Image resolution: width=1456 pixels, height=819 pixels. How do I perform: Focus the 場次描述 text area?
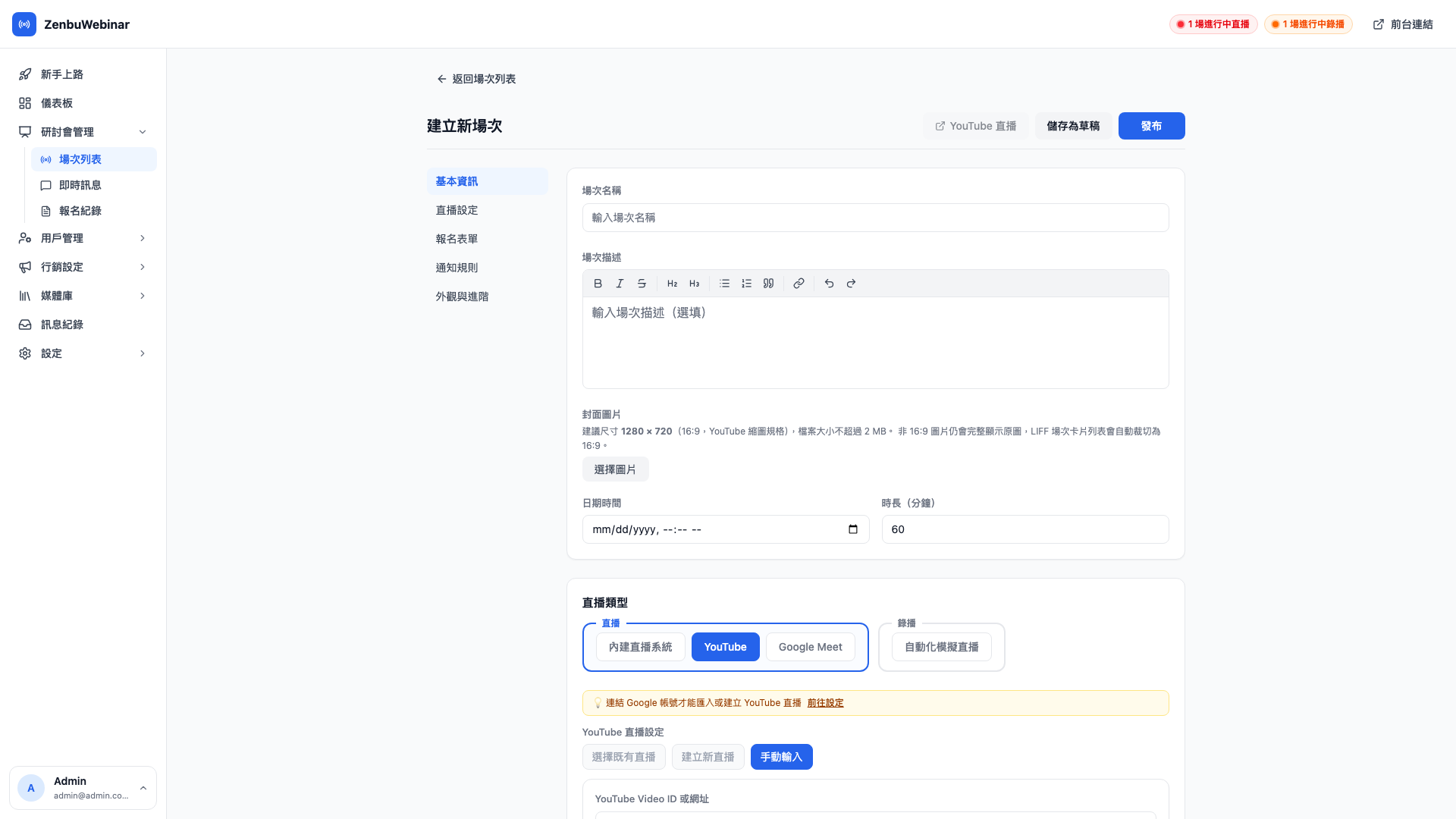876,343
